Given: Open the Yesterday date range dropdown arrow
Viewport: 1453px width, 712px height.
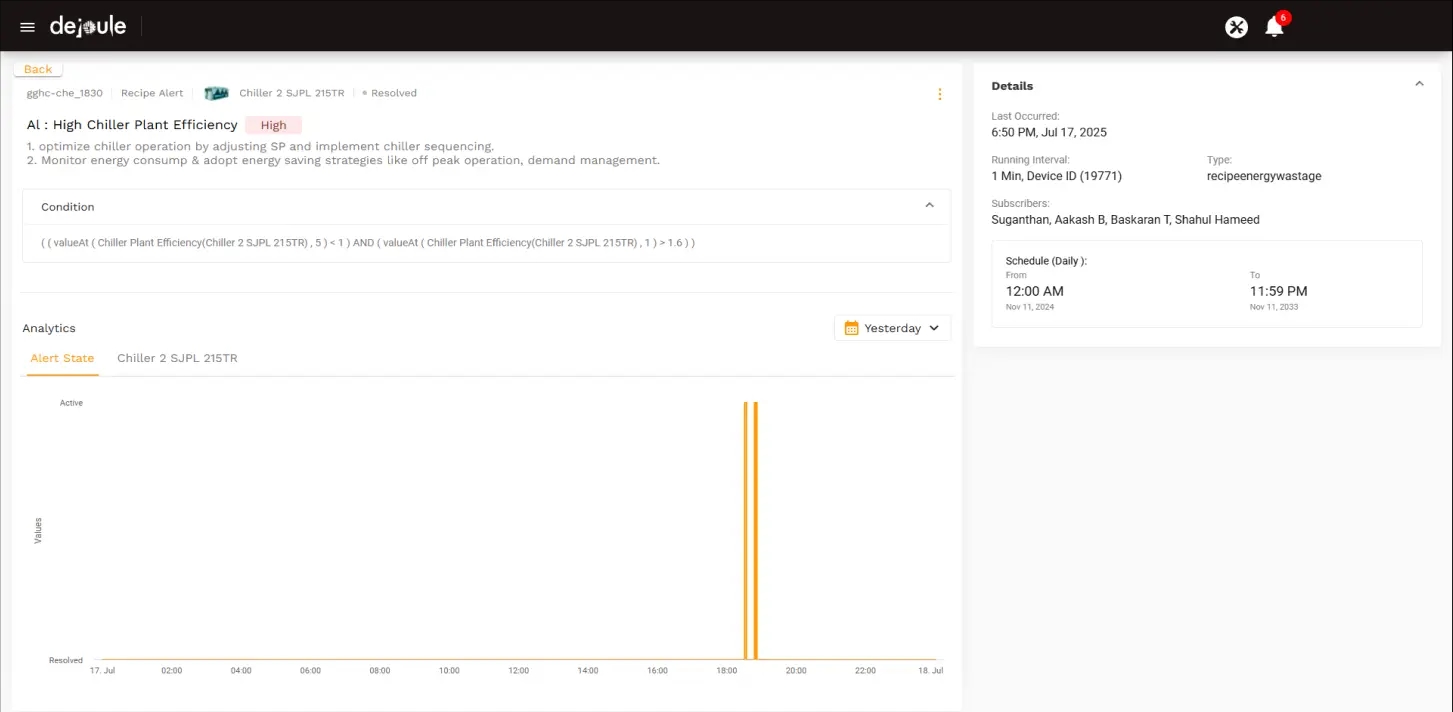Looking at the screenshot, I should click(934, 328).
